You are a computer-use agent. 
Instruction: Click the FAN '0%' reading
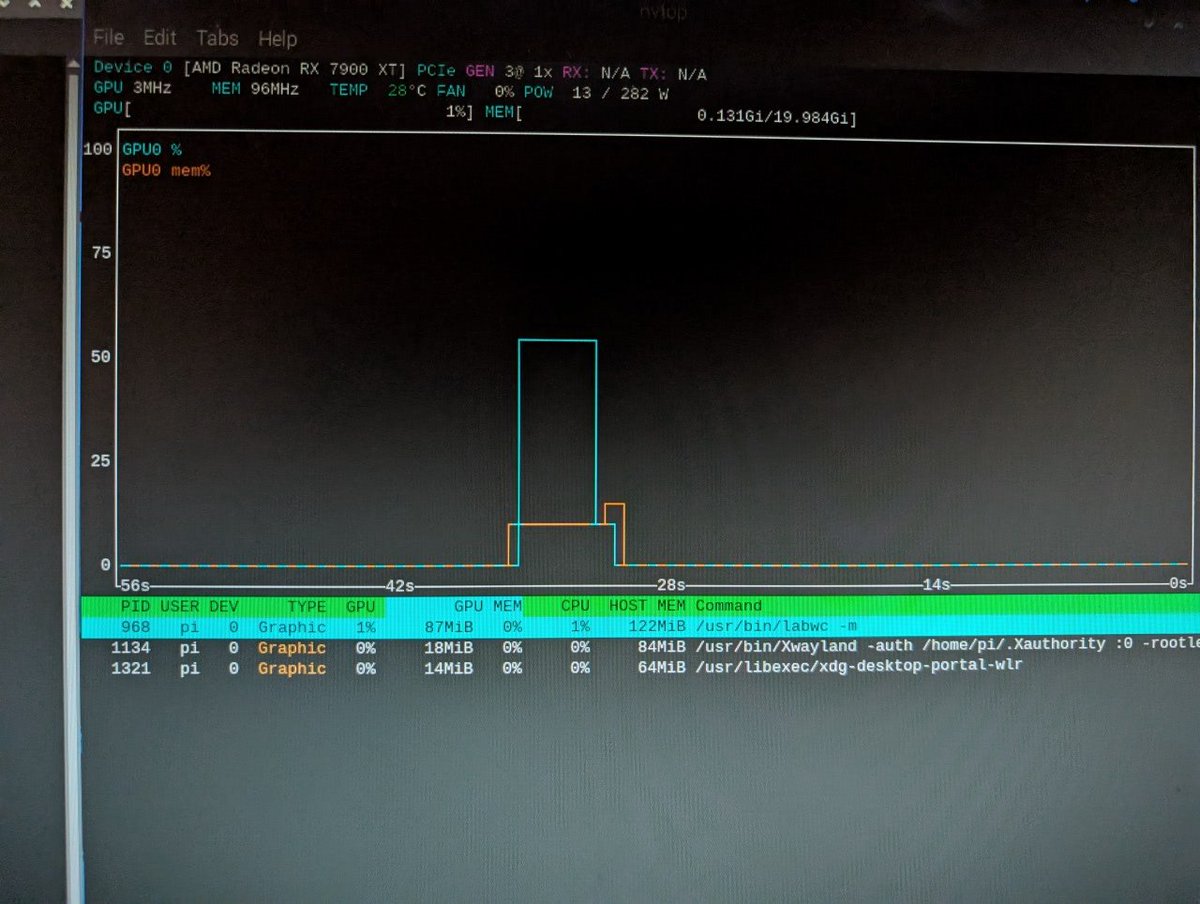tap(504, 92)
